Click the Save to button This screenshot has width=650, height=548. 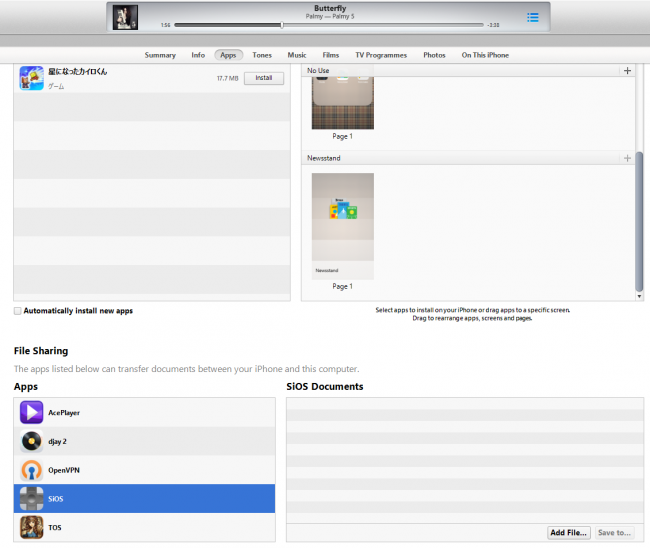[614, 533]
